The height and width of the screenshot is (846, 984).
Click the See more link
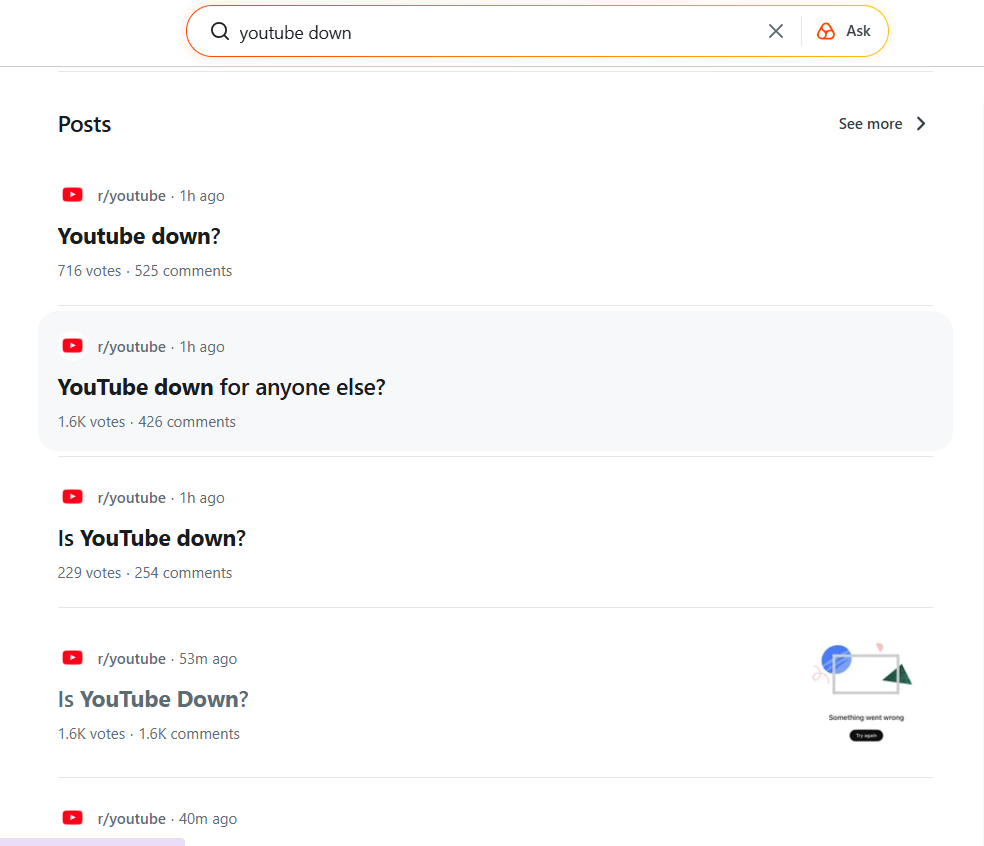(x=870, y=124)
